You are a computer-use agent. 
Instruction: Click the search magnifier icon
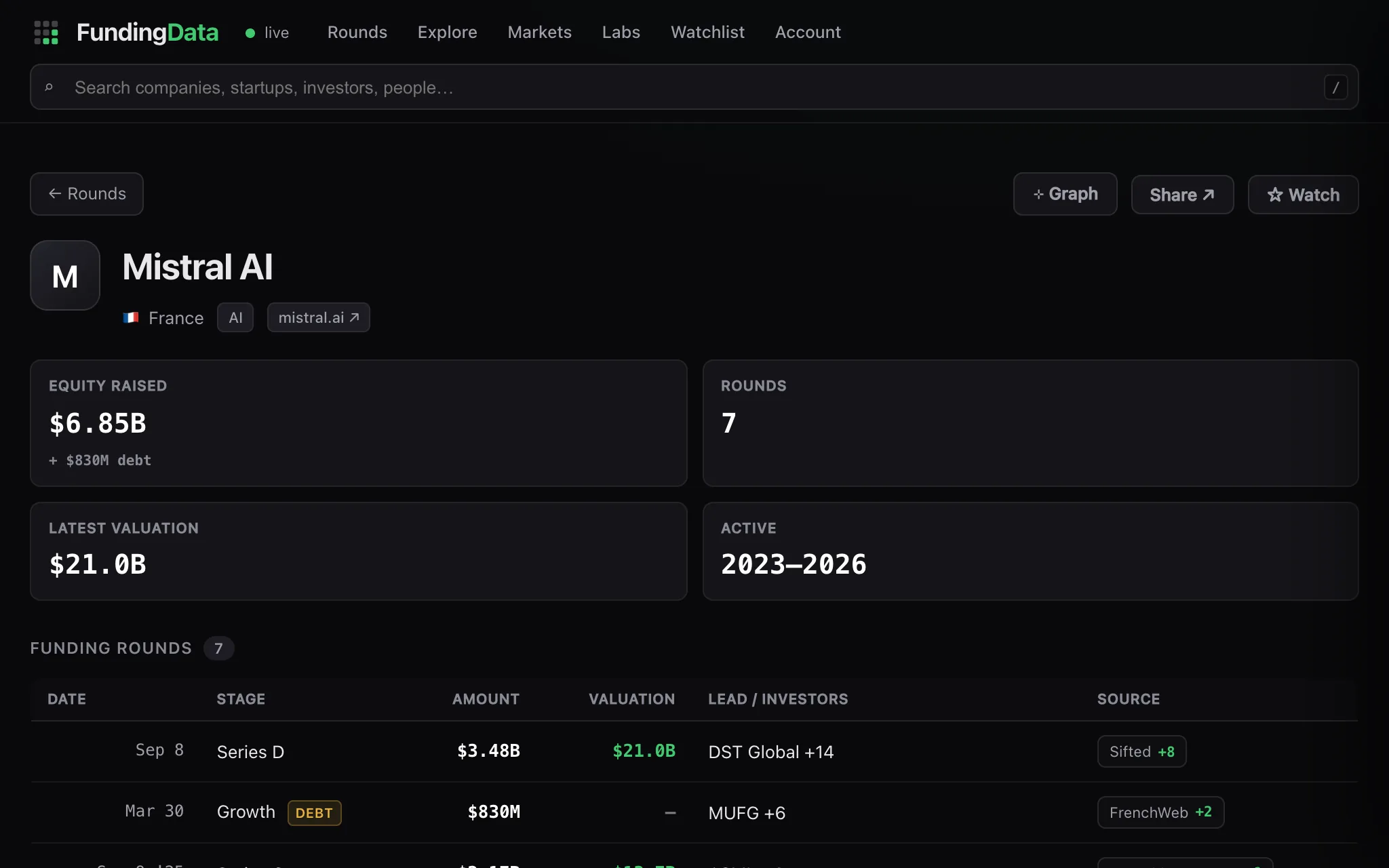point(49,87)
